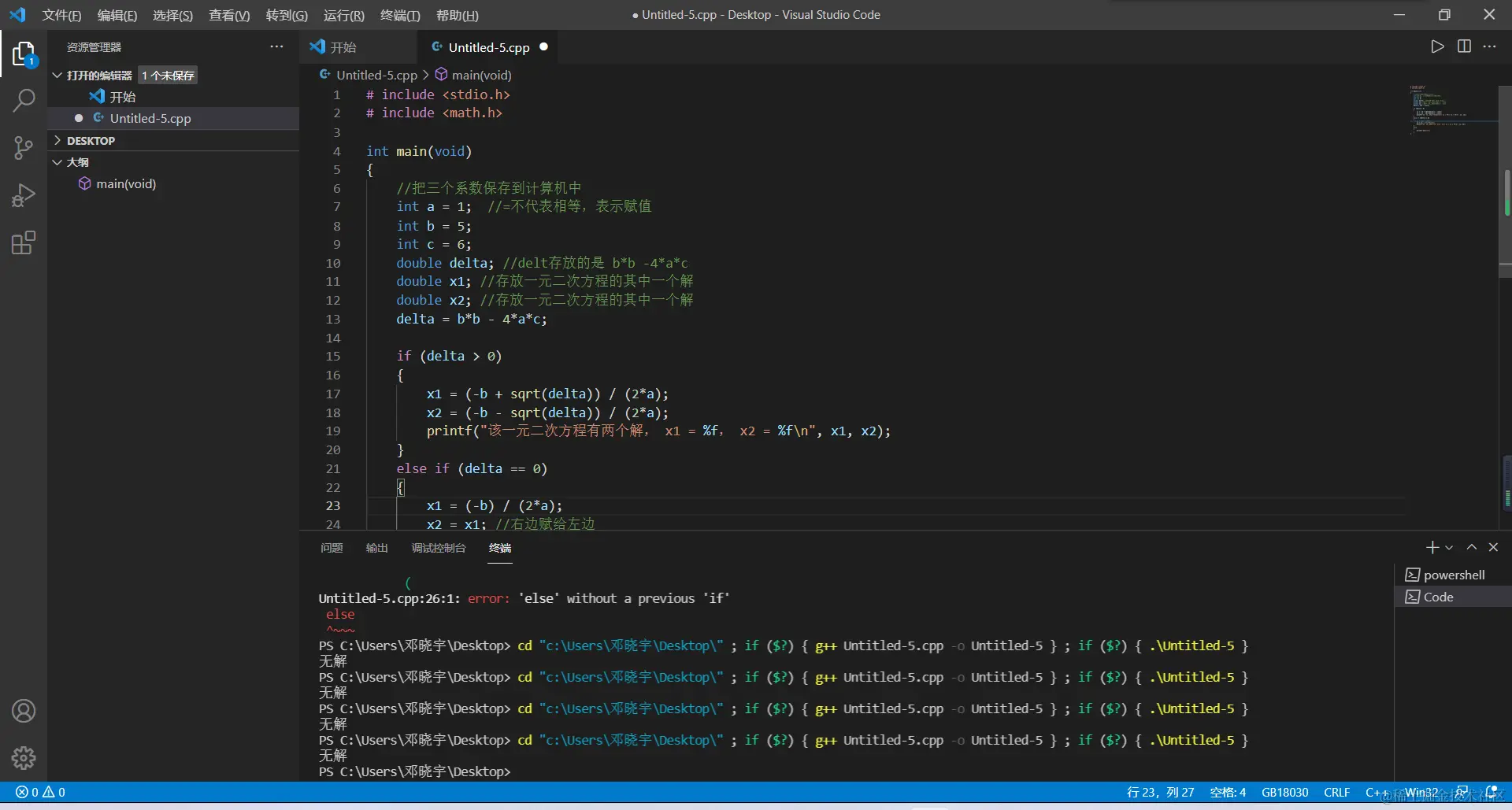Create a new terminal with plus icon
This screenshot has width=1512, height=810.
pos(1432,547)
